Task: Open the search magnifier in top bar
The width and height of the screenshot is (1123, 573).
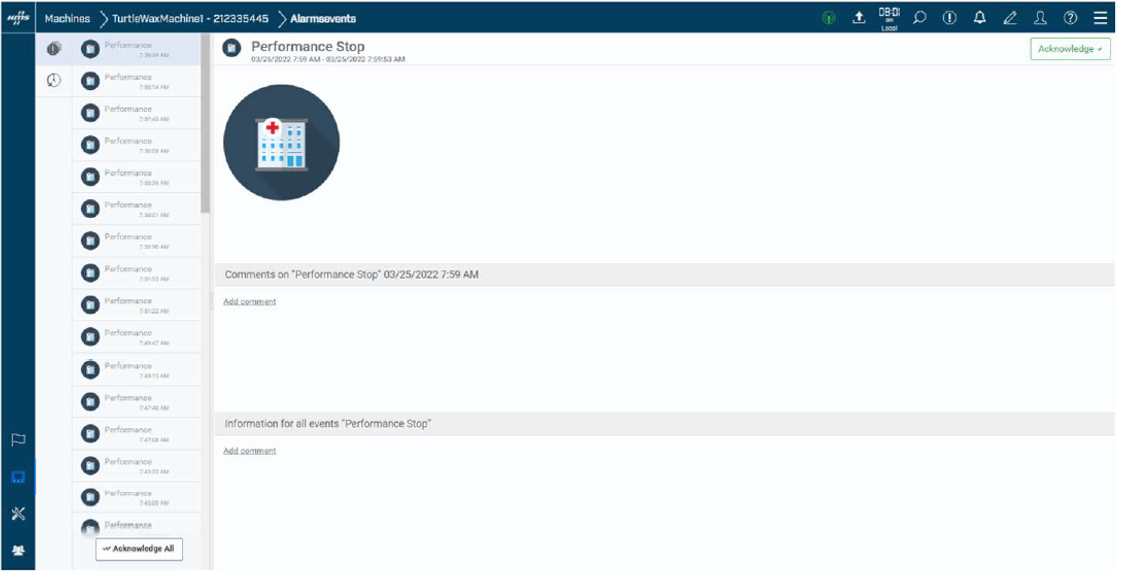Action: point(919,18)
